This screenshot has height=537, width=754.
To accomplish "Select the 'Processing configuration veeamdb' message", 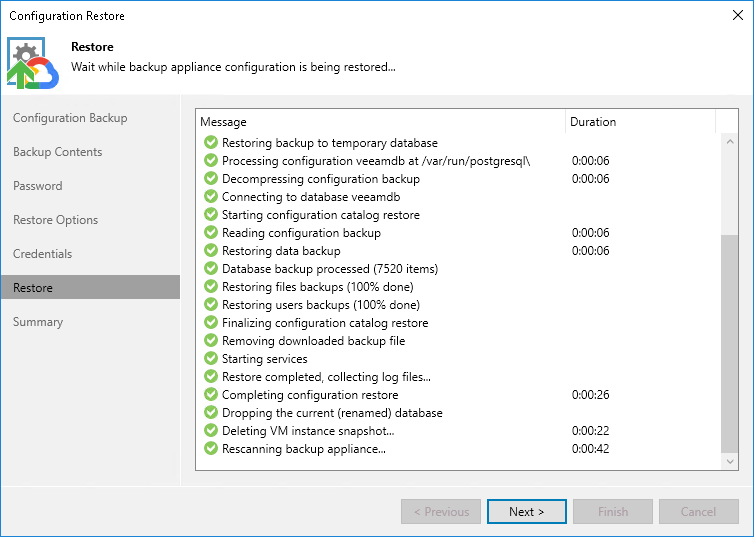I will (376, 161).
